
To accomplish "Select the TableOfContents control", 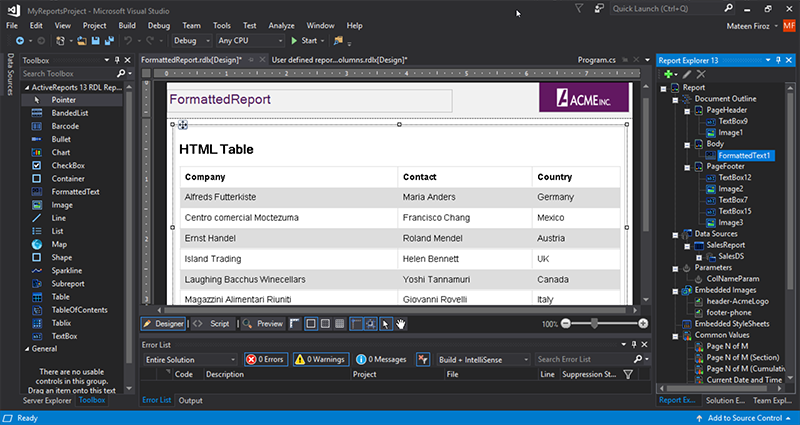I will pyautogui.click(x=79, y=310).
